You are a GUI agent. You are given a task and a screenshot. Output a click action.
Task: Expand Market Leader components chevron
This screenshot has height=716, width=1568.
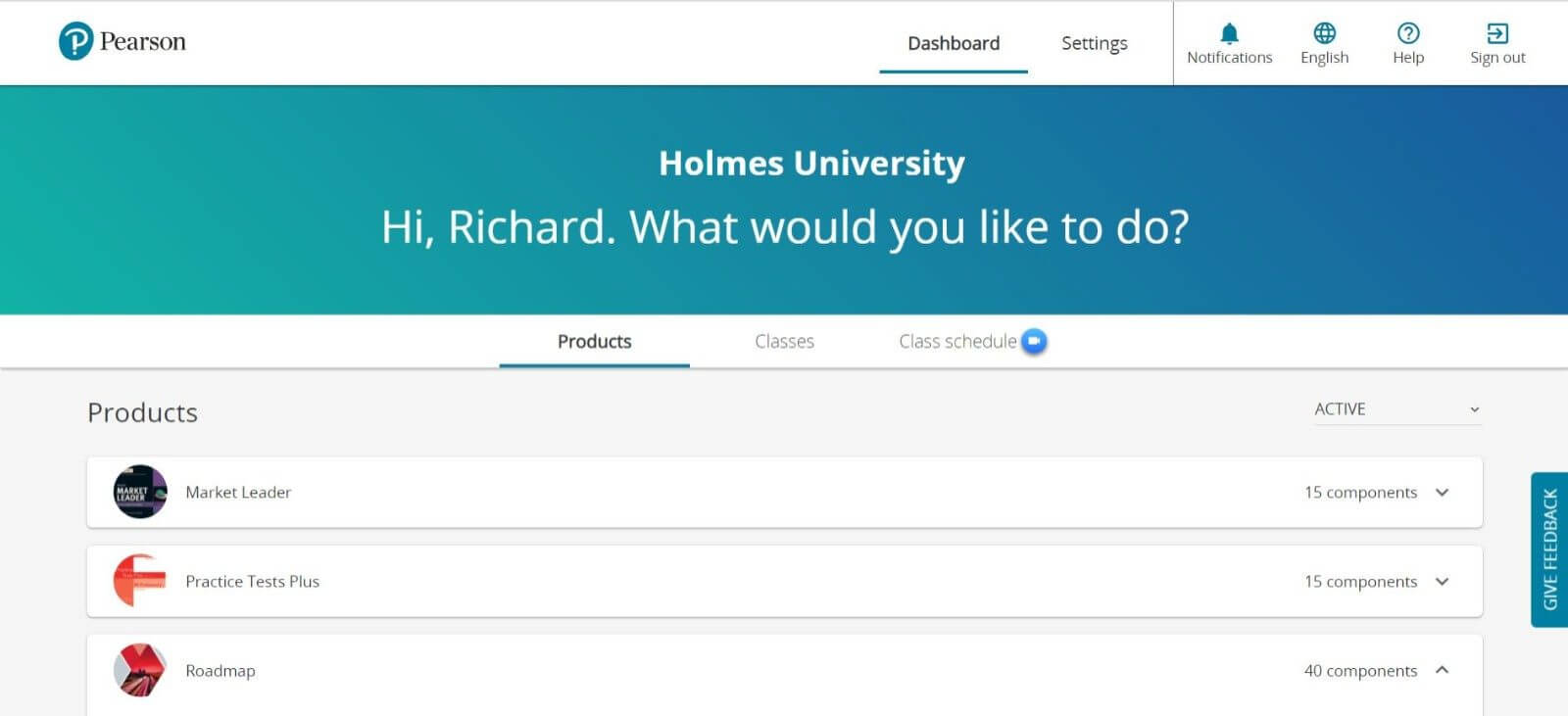pyautogui.click(x=1442, y=492)
